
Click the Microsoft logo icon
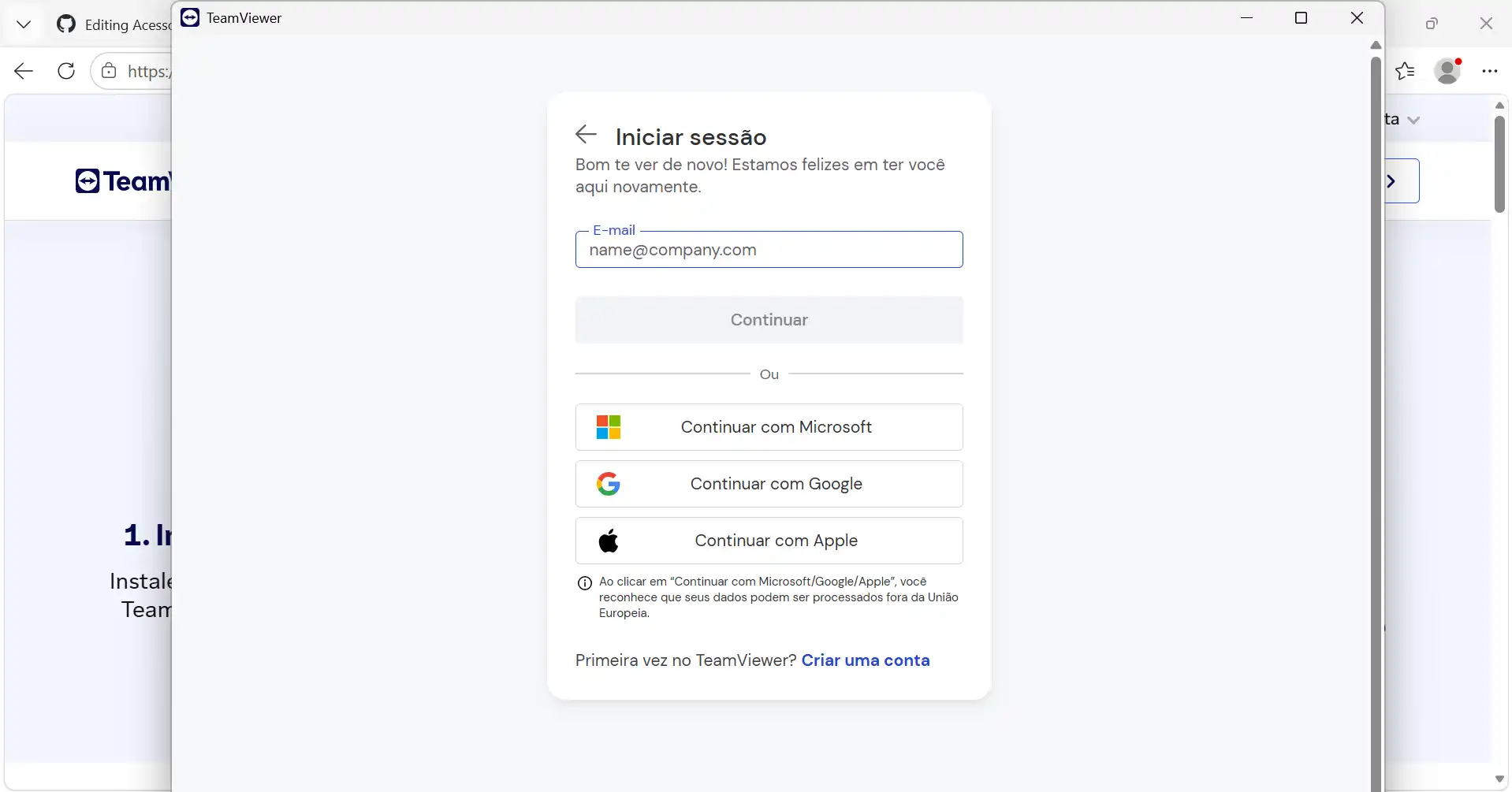[609, 427]
